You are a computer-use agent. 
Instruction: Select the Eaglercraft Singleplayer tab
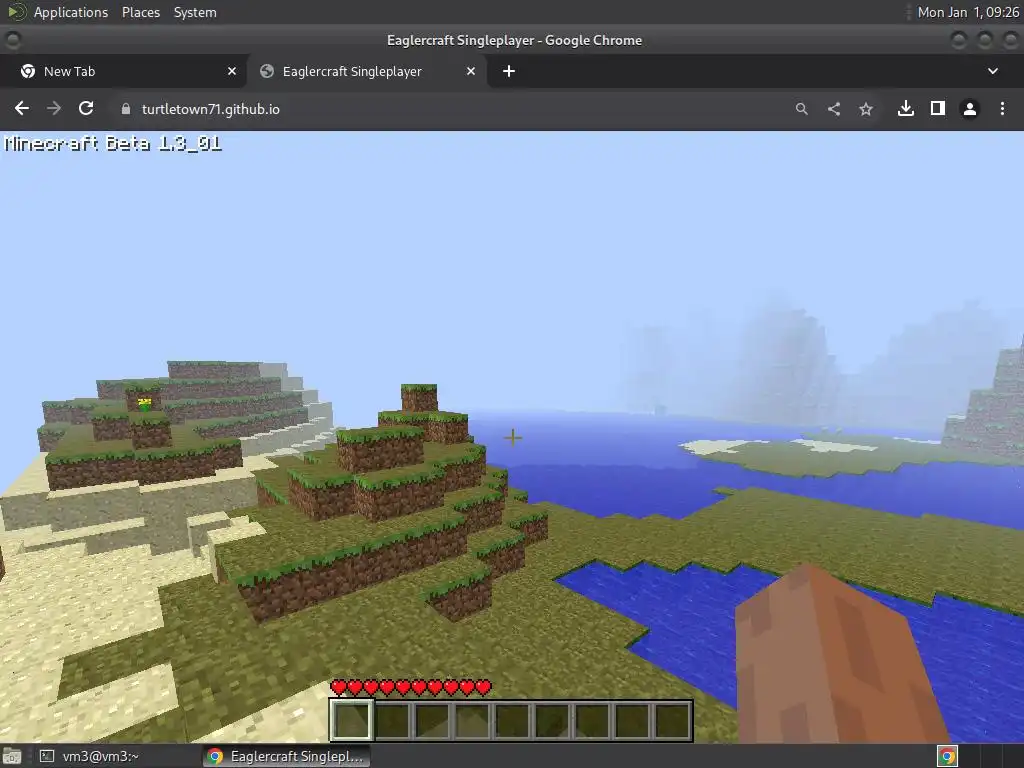(366, 71)
